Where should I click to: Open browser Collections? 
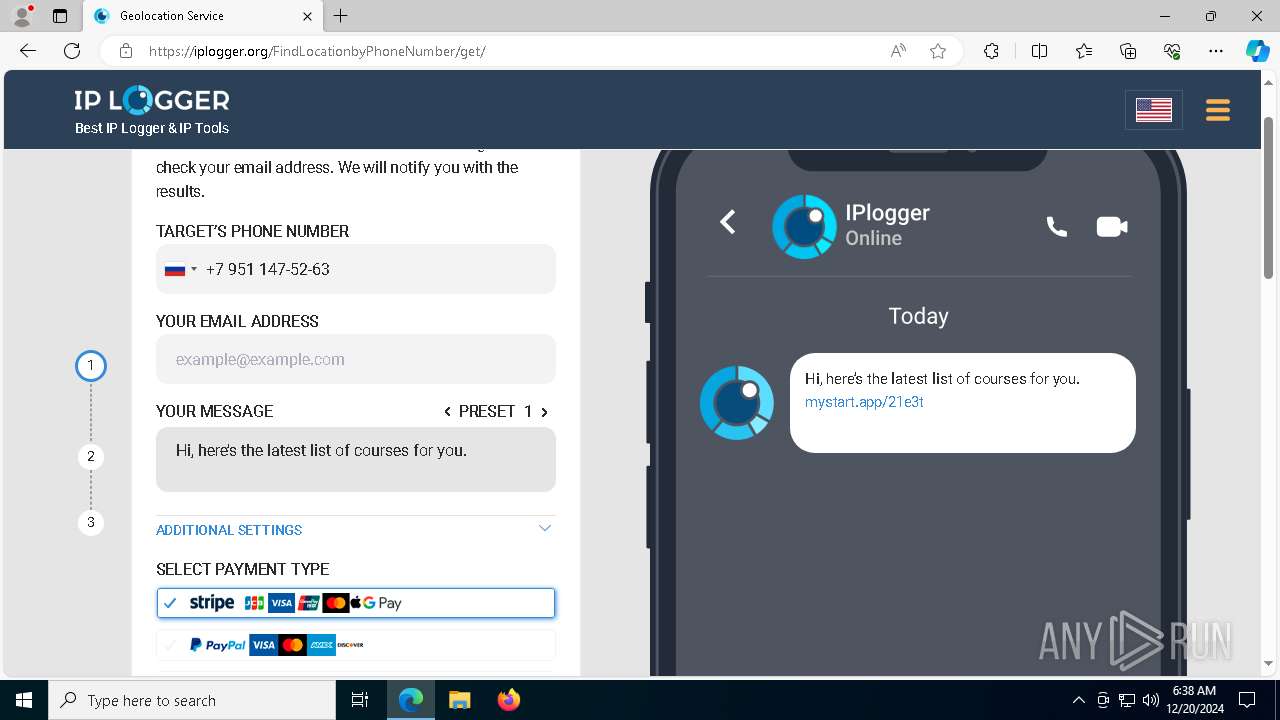[1128, 51]
